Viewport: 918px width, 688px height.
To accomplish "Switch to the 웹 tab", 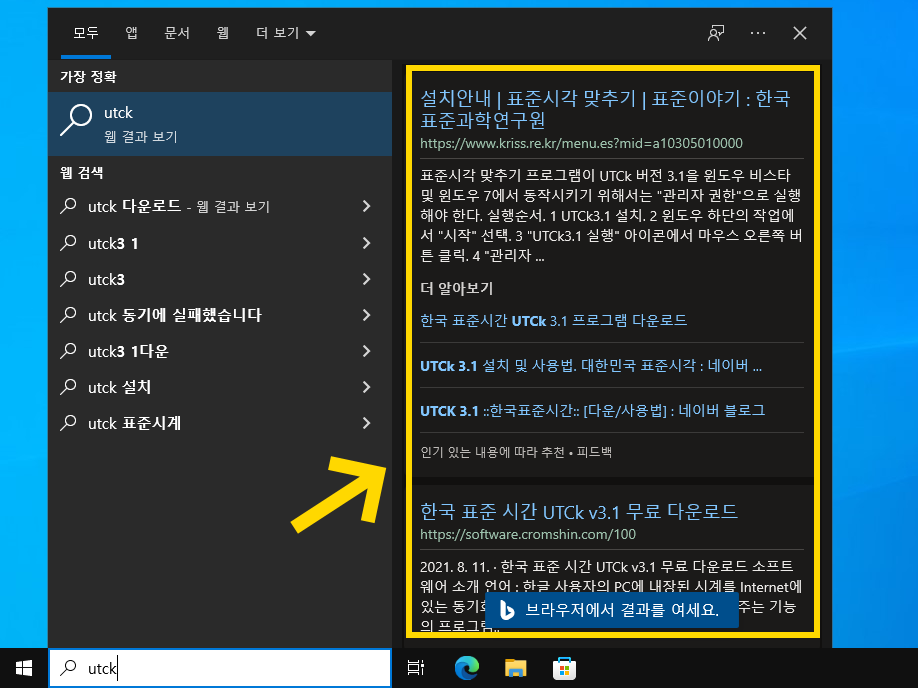I will tap(222, 33).
